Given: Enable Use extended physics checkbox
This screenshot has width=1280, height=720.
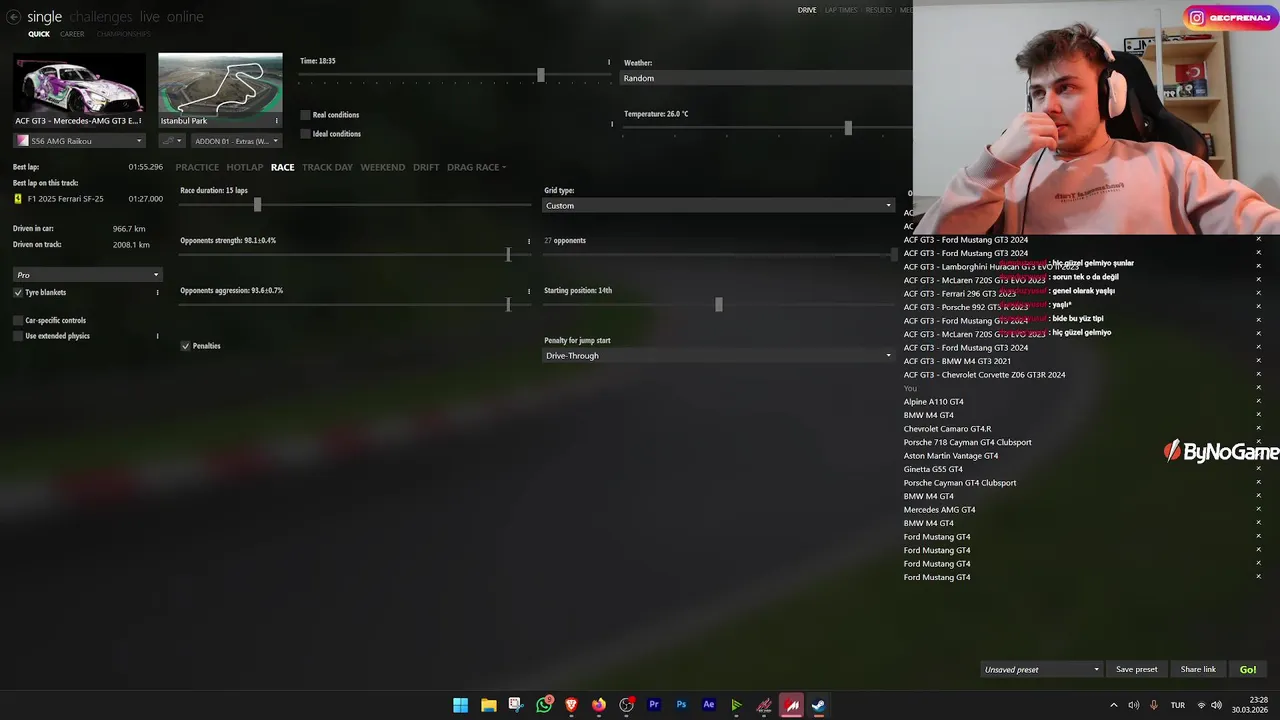Looking at the screenshot, I should (18, 336).
